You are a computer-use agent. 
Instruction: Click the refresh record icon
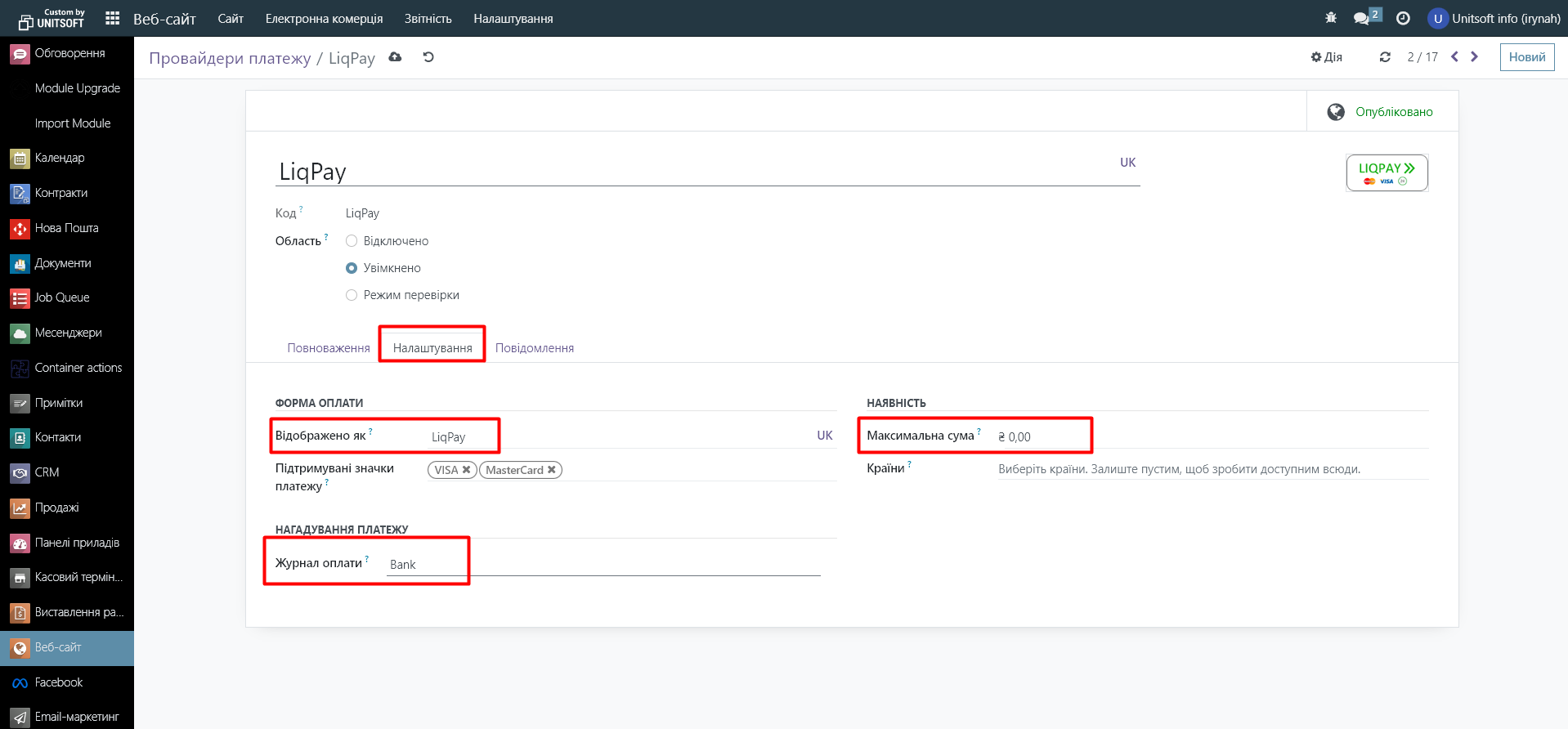click(x=1385, y=57)
